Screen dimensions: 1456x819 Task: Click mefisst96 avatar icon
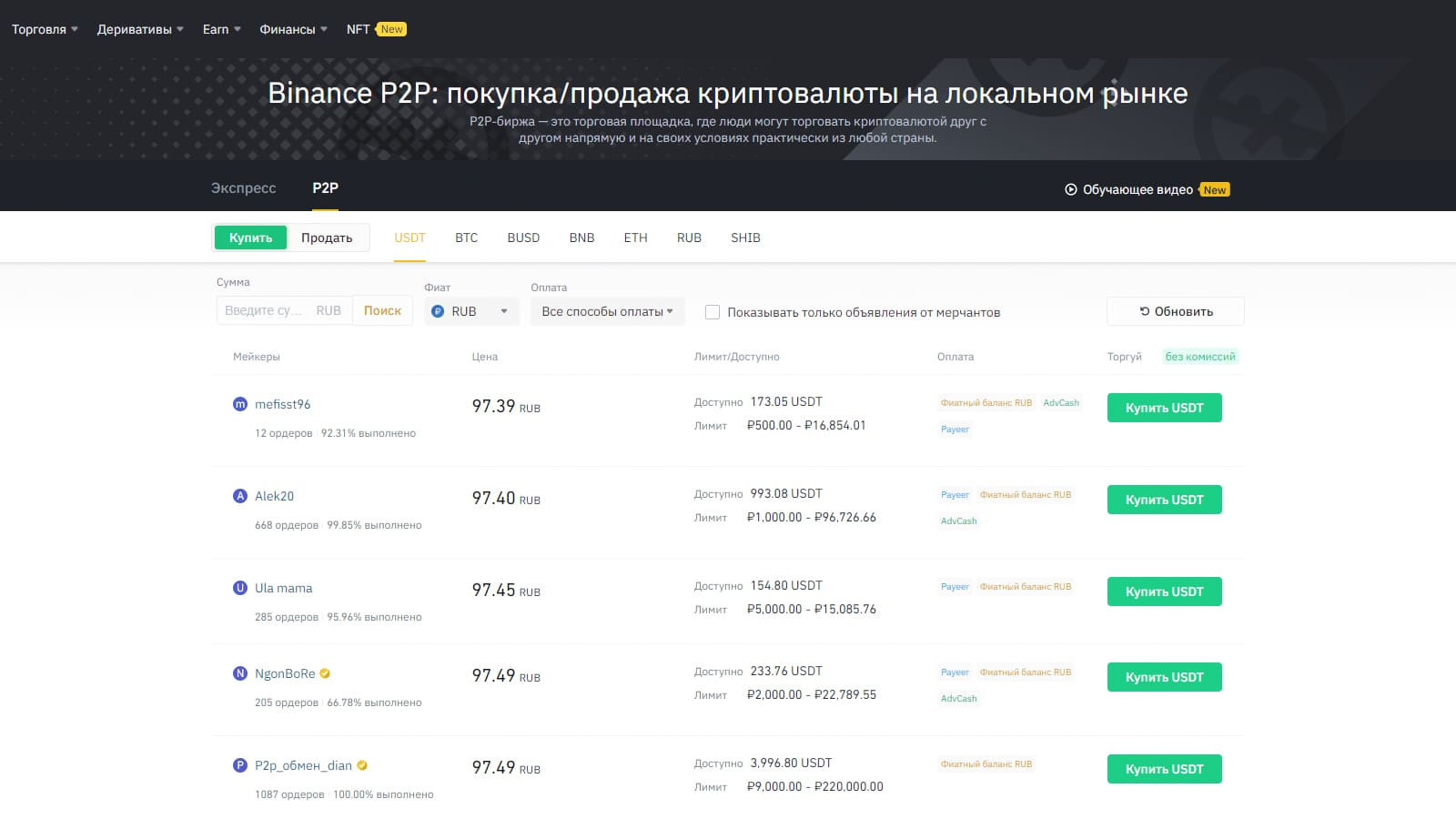tap(240, 404)
